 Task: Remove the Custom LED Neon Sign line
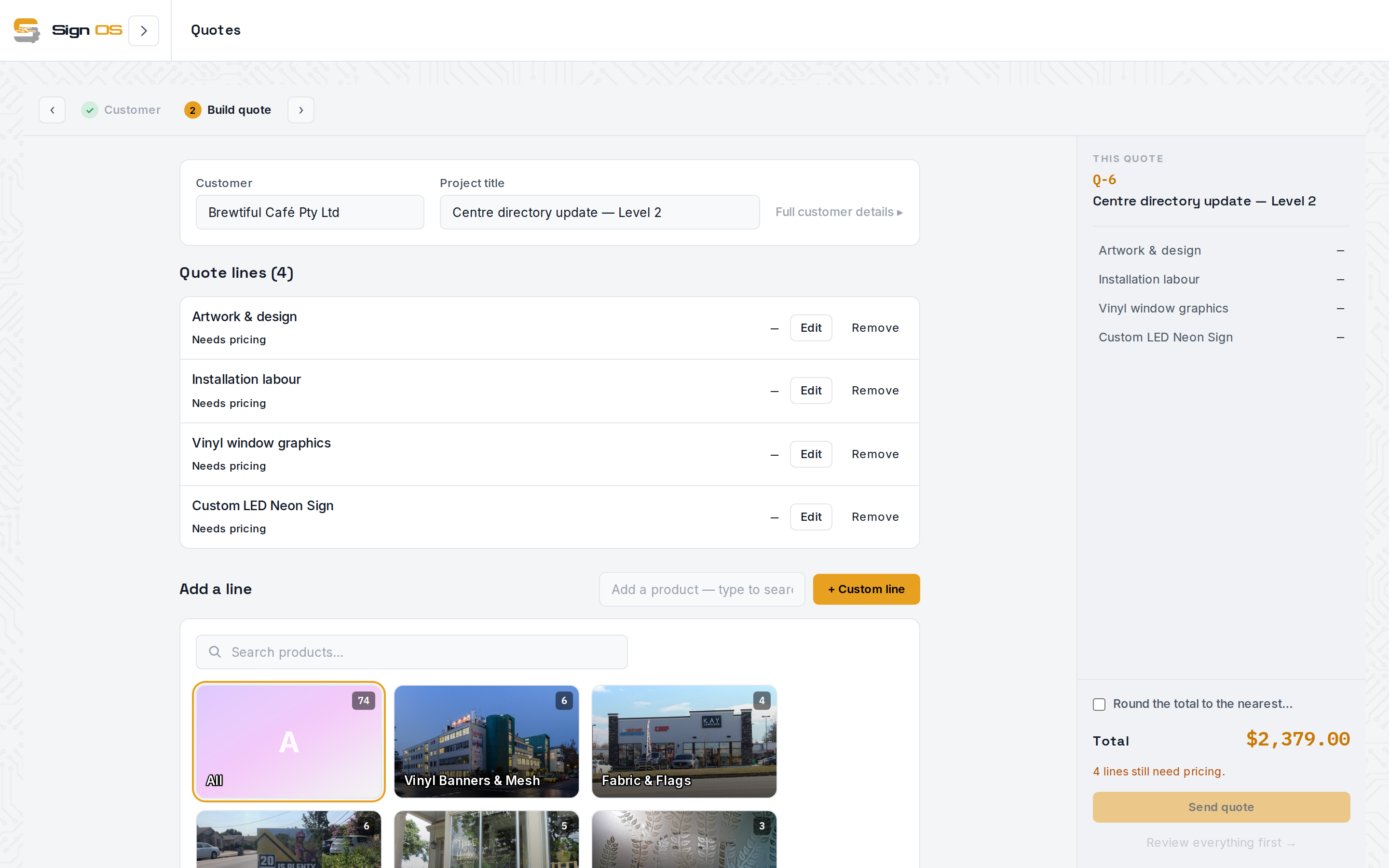(x=875, y=516)
